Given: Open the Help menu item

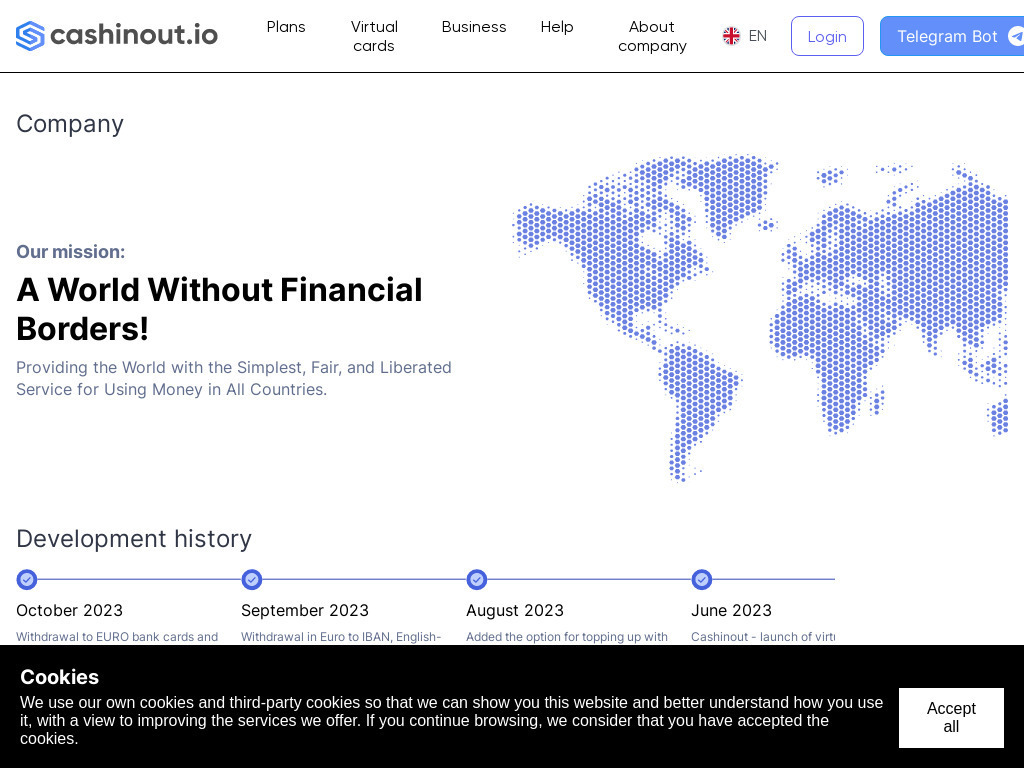Looking at the screenshot, I should tap(557, 27).
